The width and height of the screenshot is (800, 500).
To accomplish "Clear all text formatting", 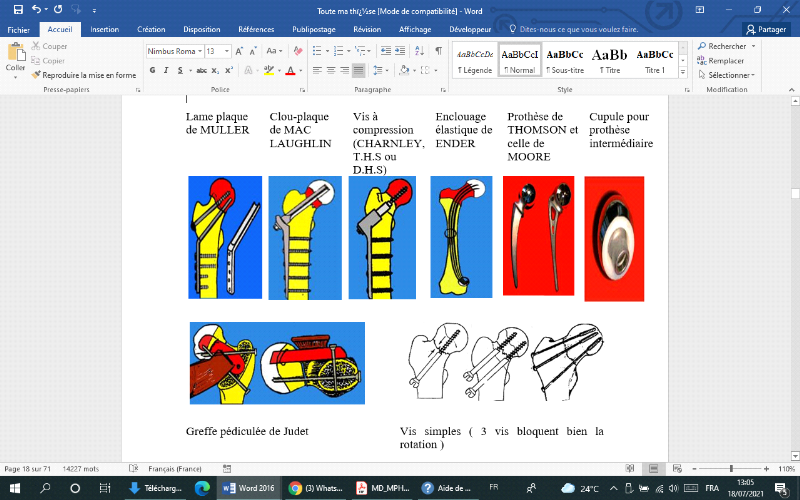I will click(x=298, y=51).
